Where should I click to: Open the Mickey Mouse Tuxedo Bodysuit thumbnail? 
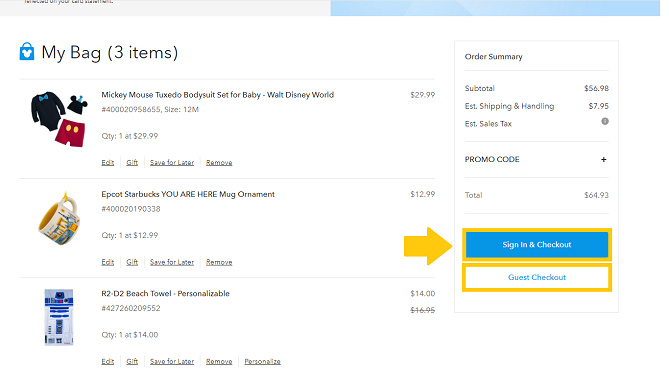[x=59, y=119]
